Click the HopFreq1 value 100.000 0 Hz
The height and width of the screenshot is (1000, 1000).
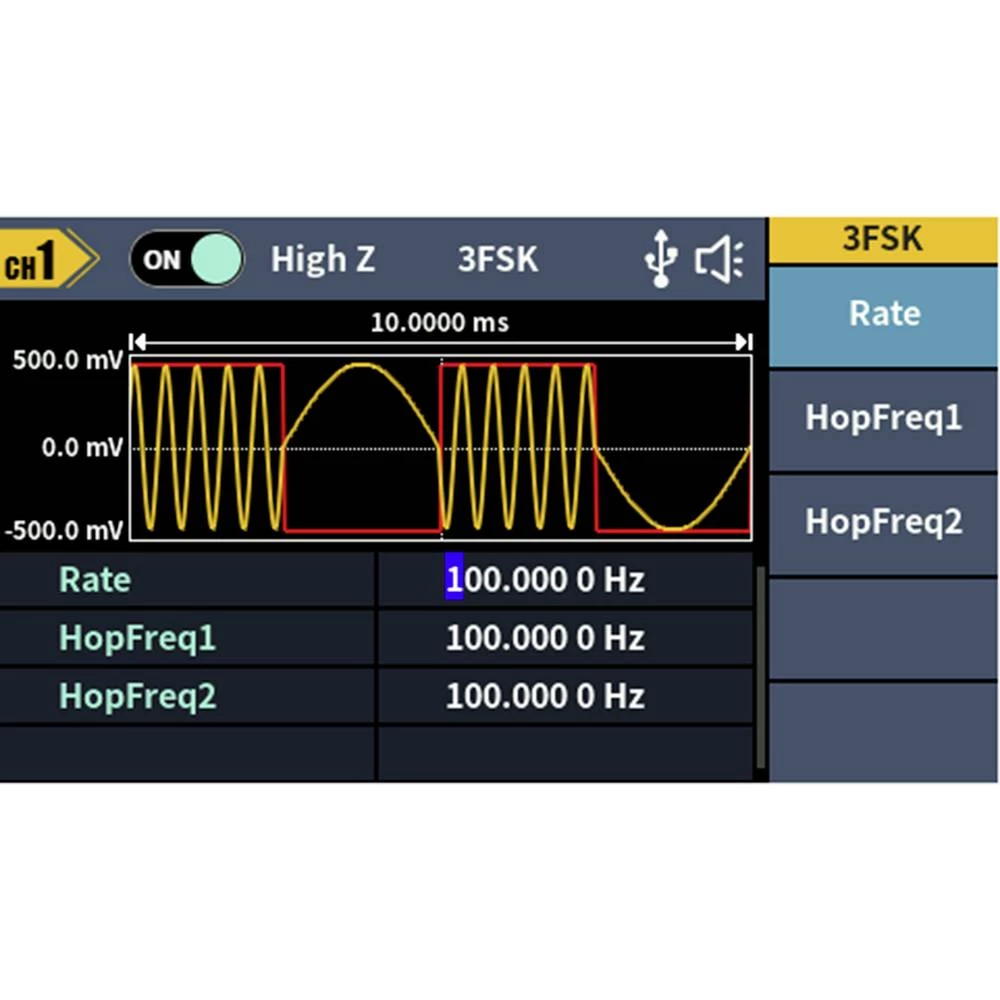click(545, 638)
